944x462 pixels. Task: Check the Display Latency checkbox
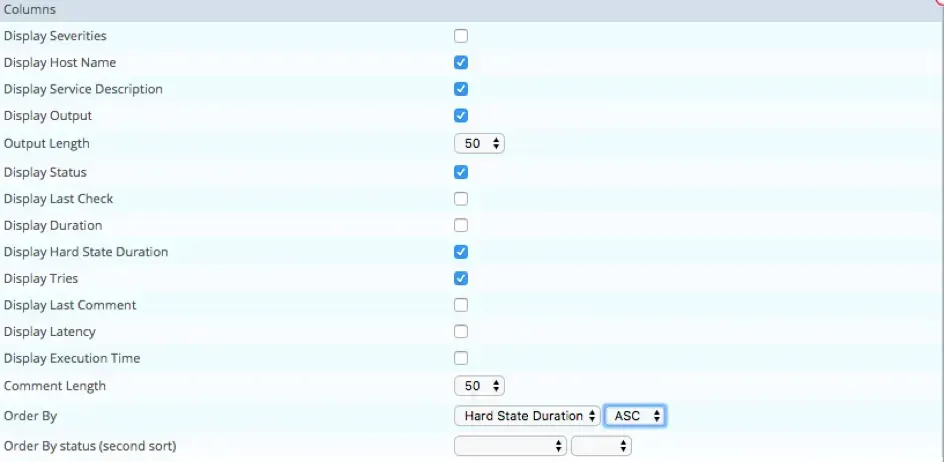tap(461, 331)
